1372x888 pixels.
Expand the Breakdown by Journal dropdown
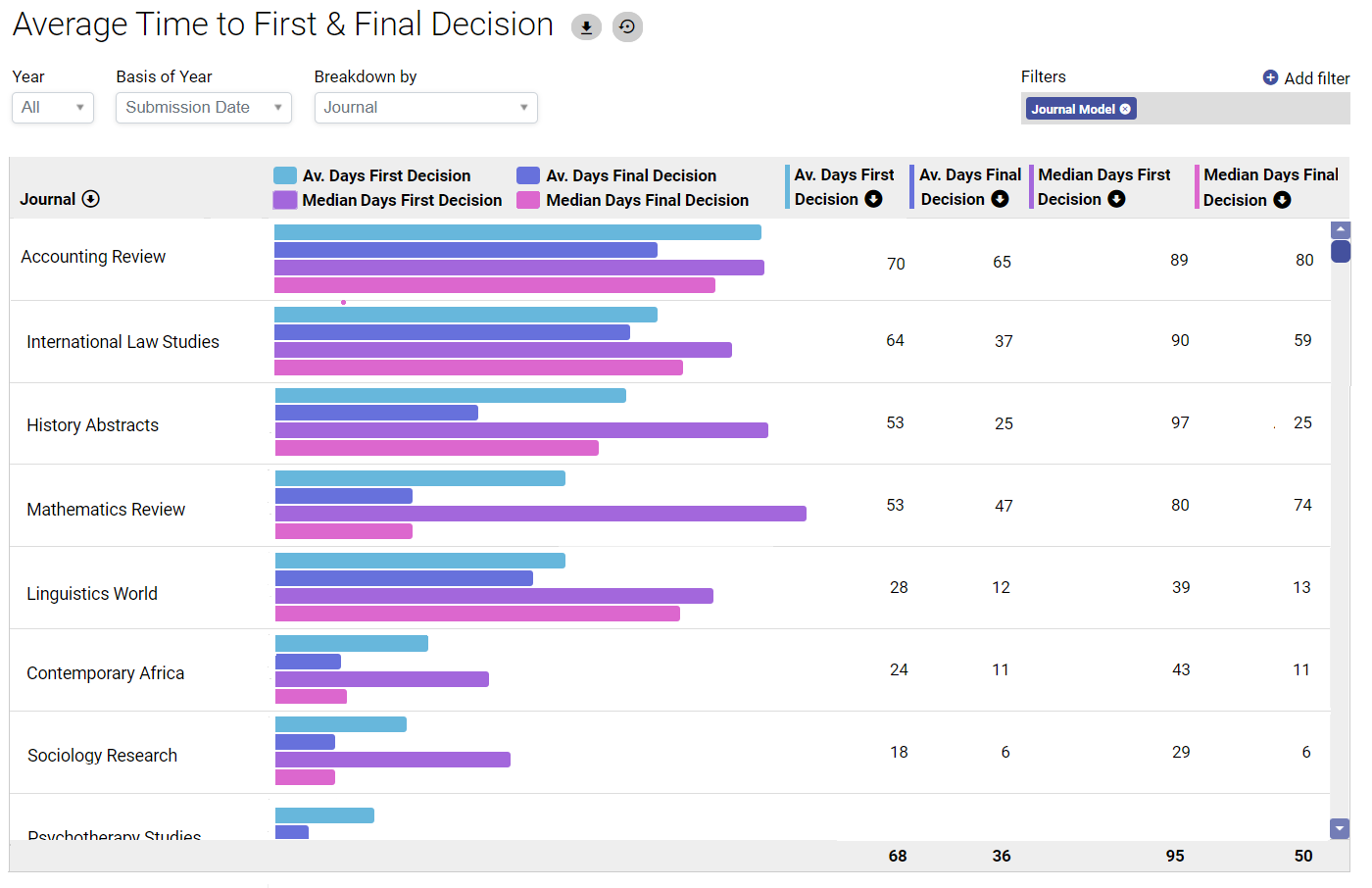point(425,108)
